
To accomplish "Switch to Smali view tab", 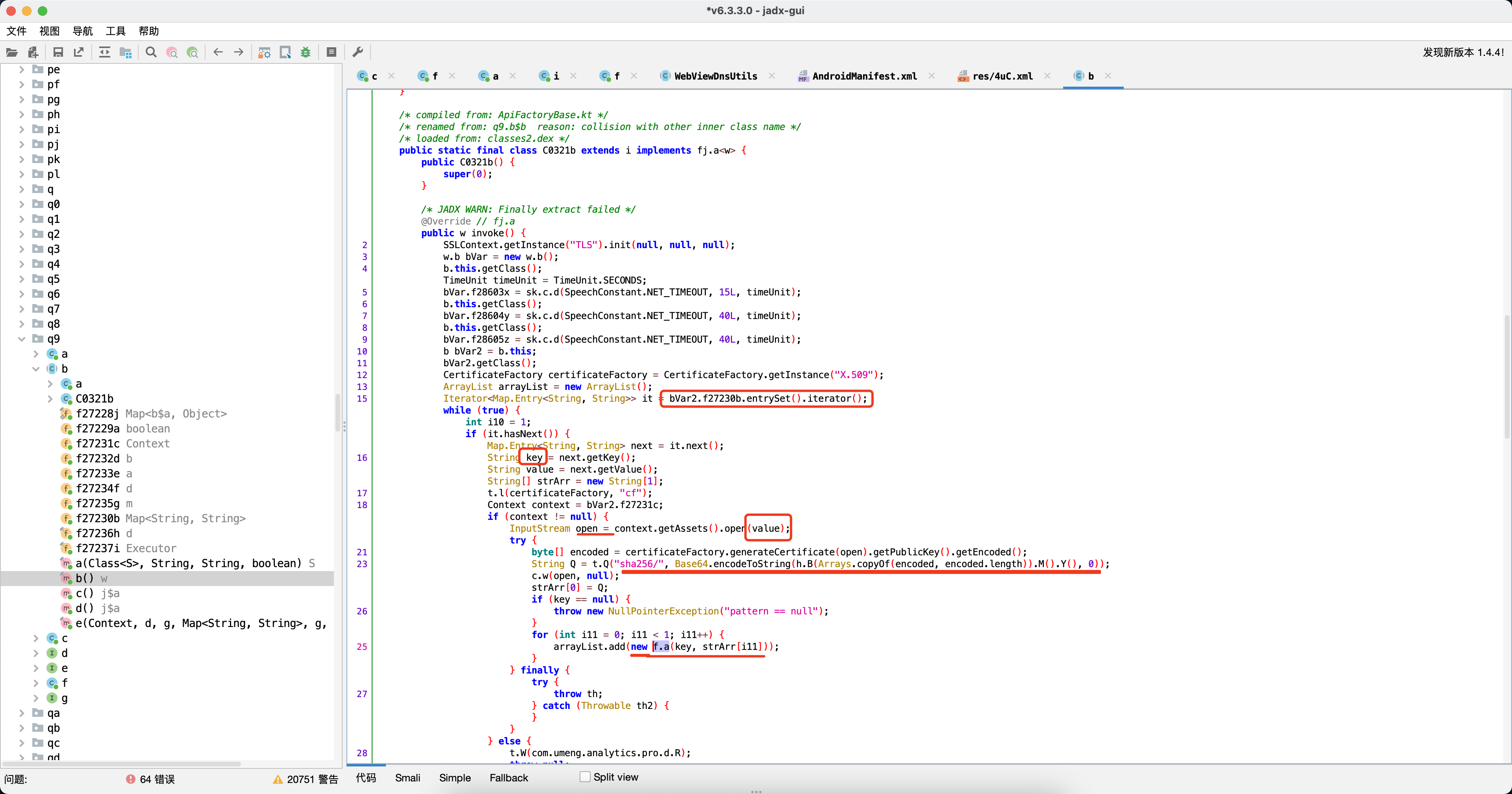I will click(x=407, y=777).
